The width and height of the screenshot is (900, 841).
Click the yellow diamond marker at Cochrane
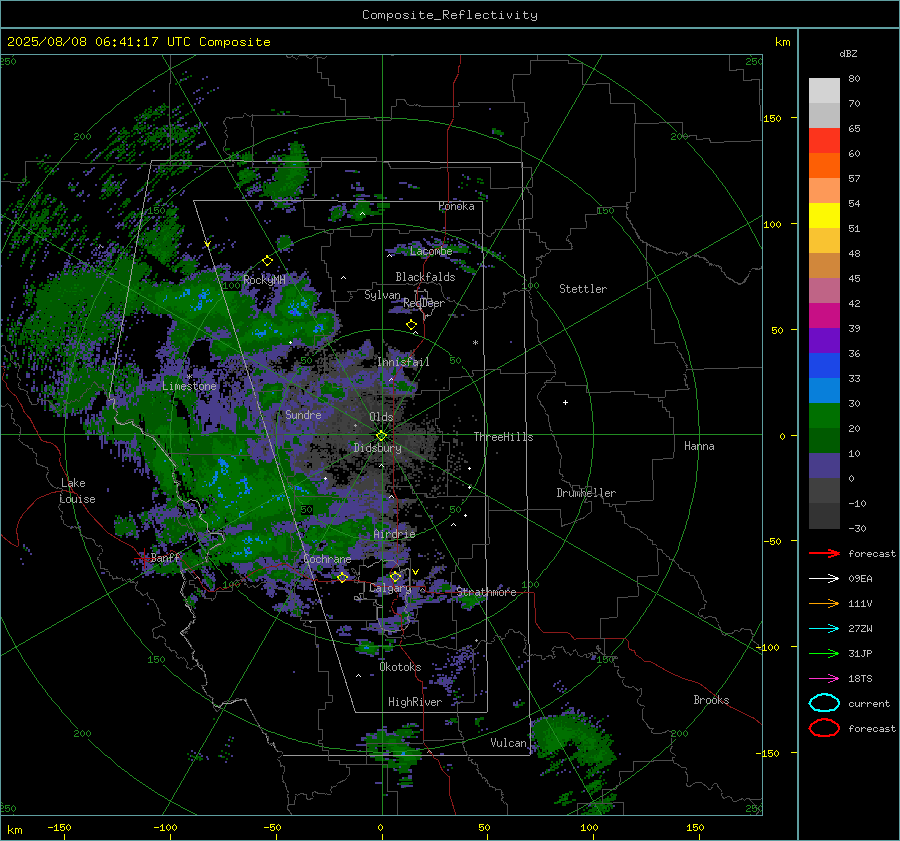[x=342, y=577]
